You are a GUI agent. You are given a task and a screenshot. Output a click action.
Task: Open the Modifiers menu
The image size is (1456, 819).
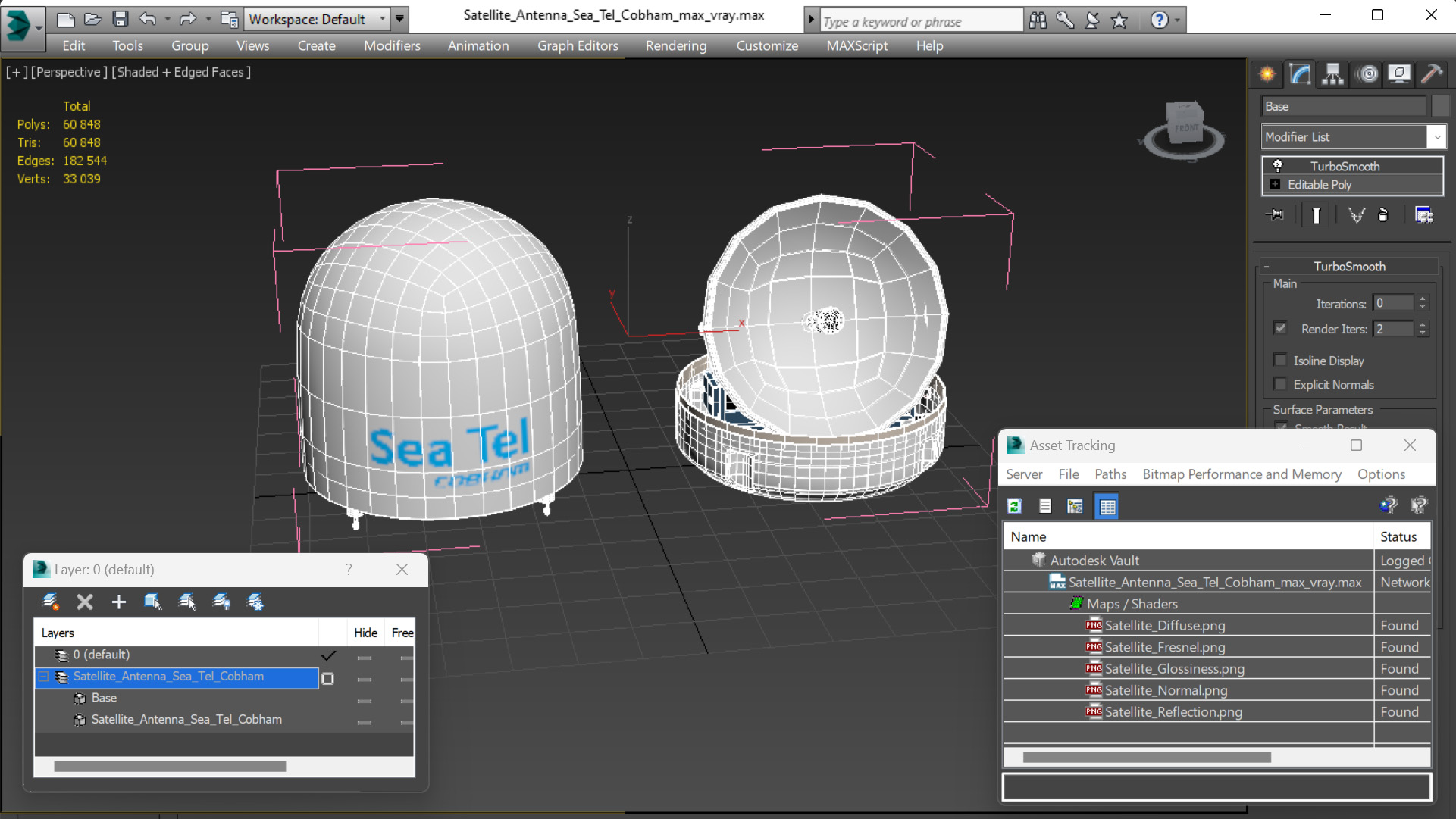tap(392, 45)
